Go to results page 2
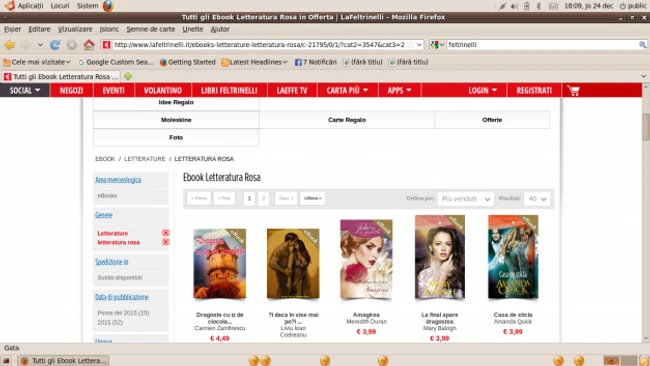Viewport: 650px width, 366px height. 263,199
